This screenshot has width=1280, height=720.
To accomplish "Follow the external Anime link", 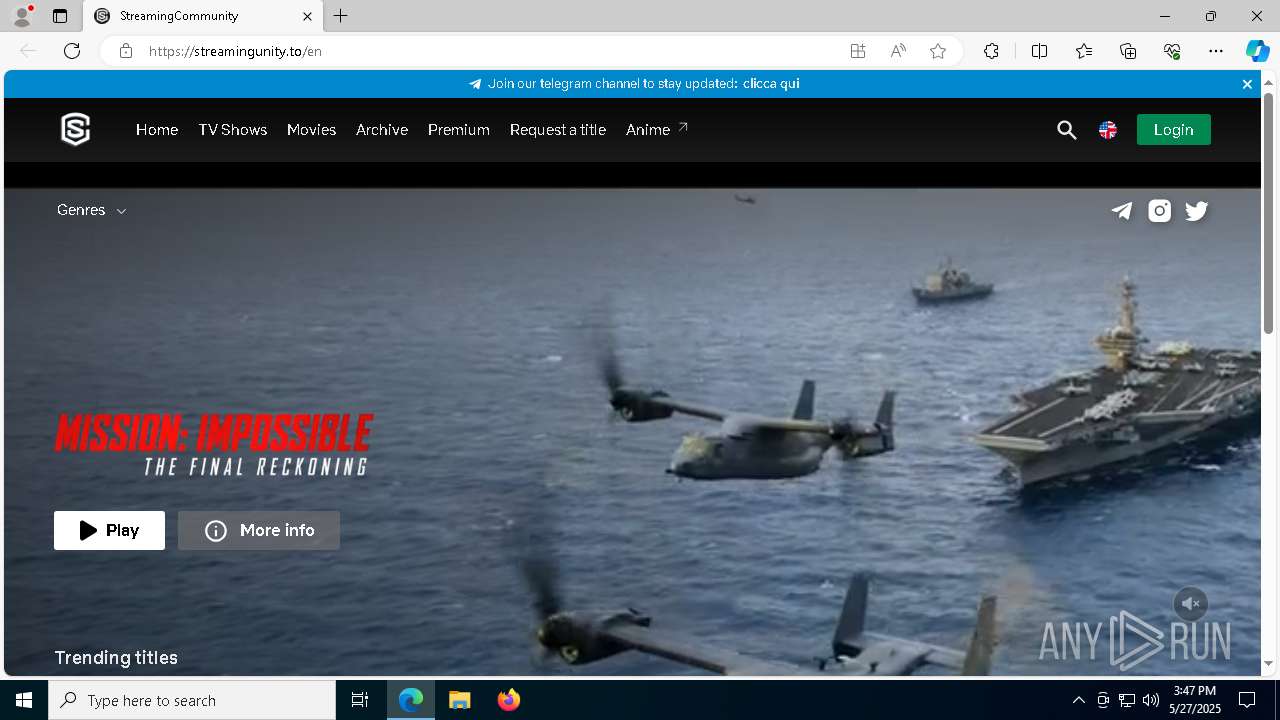I will coord(657,130).
